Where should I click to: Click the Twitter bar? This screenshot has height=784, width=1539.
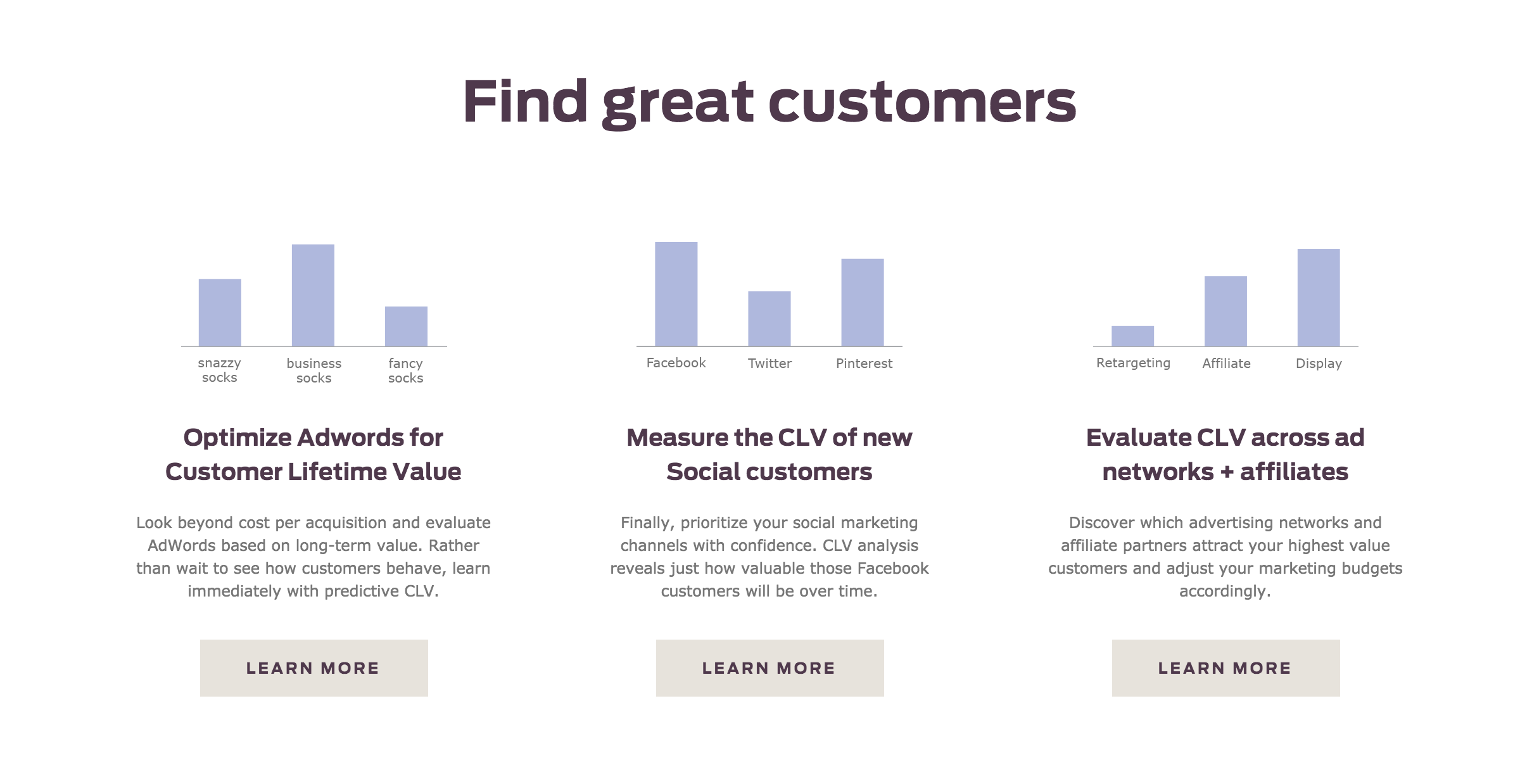pos(769,319)
